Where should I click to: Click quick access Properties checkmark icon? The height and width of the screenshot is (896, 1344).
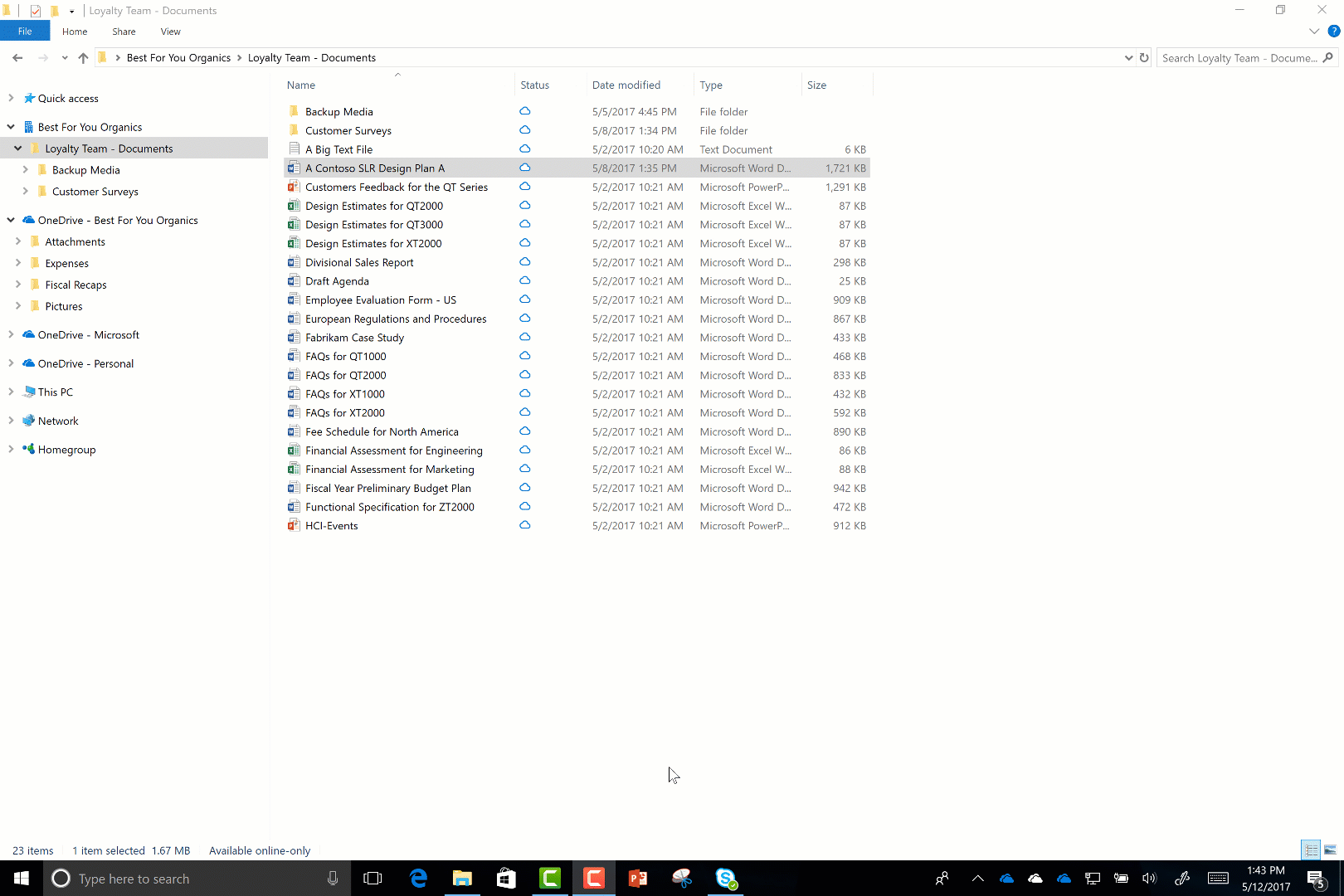35,11
